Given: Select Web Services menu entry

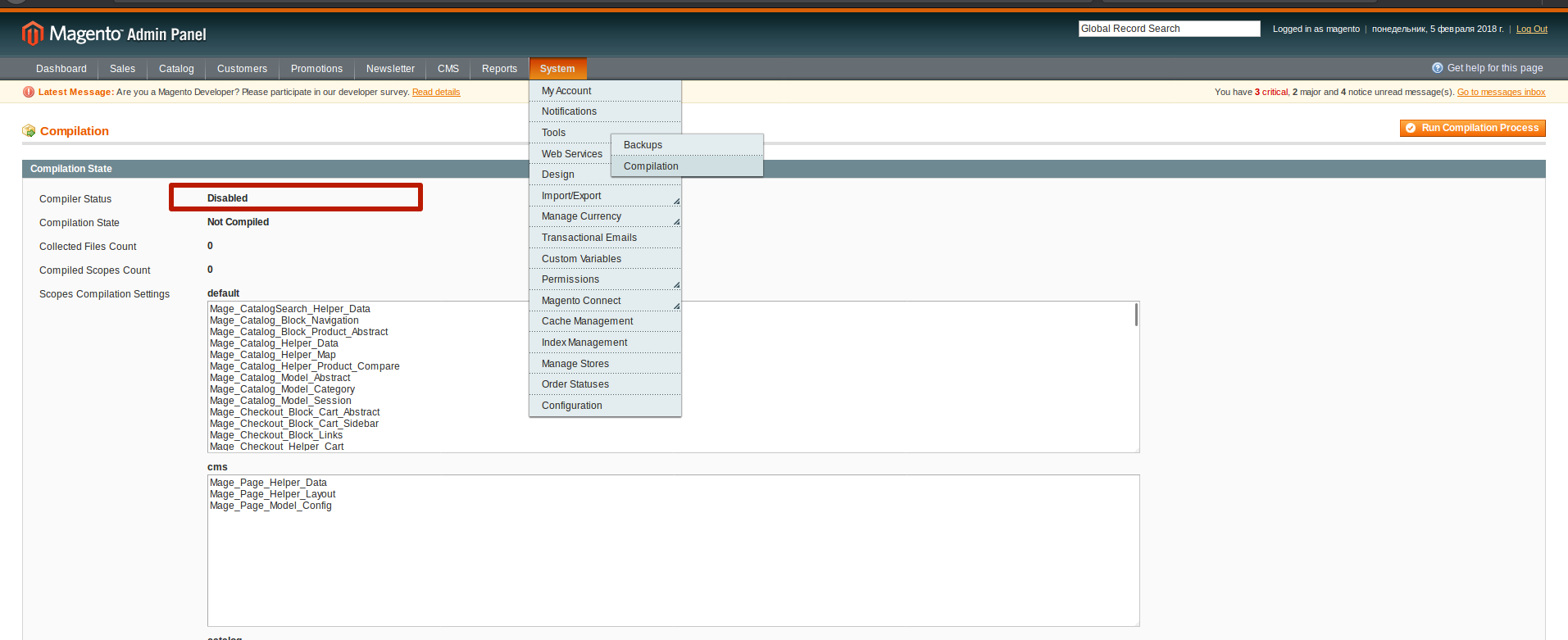Looking at the screenshot, I should [x=570, y=154].
